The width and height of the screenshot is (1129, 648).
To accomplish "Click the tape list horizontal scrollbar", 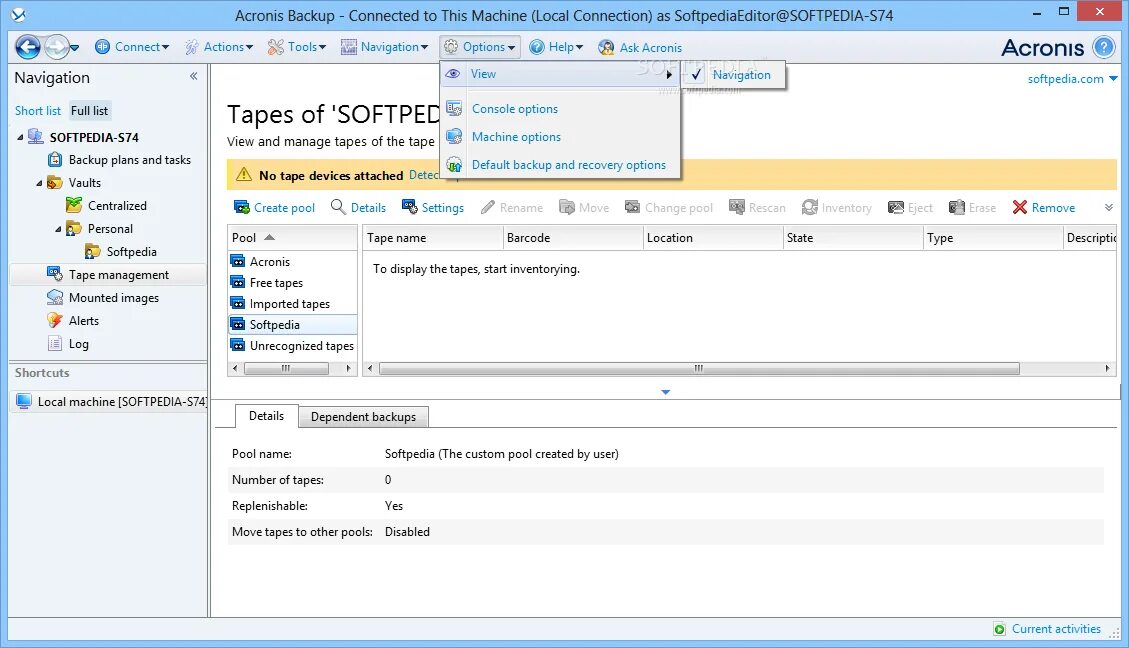I will tap(698, 369).
